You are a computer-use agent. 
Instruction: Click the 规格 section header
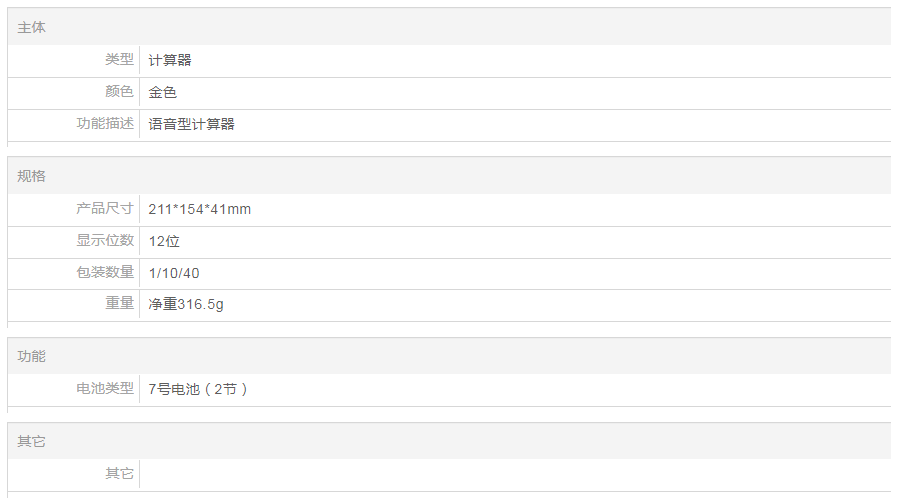[x=32, y=176]
